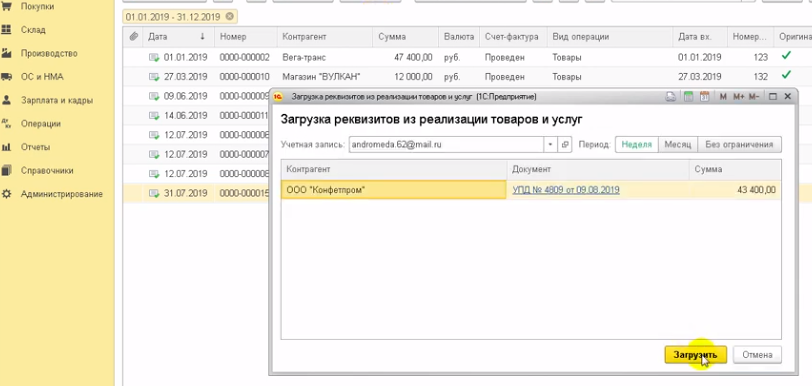
Task: Open the Зарплата и кадры section
Action: click(56, 101)
